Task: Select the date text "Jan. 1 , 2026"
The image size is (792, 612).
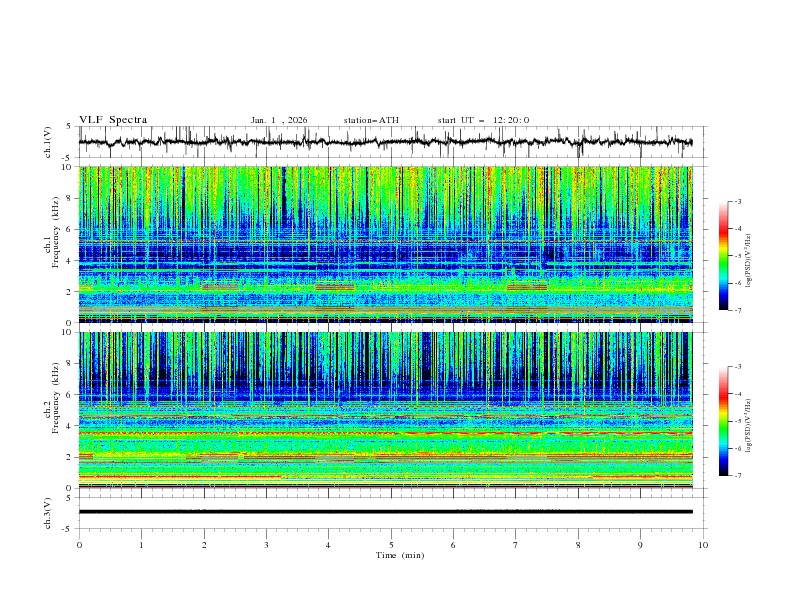Action: point(279,120)
